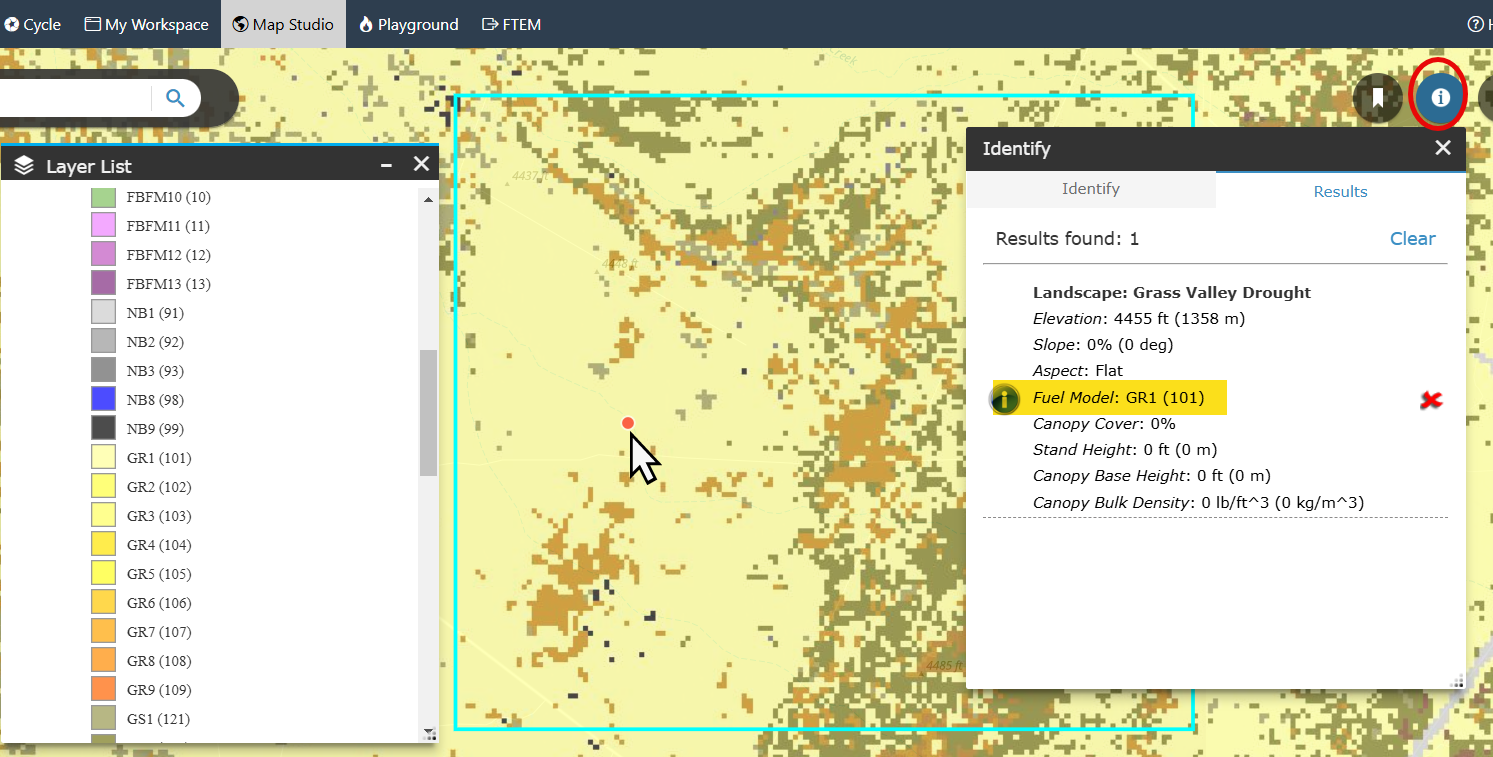1493x757 pixels.
Task: Open Help via the question mark icon
Action: point(1478,23)
